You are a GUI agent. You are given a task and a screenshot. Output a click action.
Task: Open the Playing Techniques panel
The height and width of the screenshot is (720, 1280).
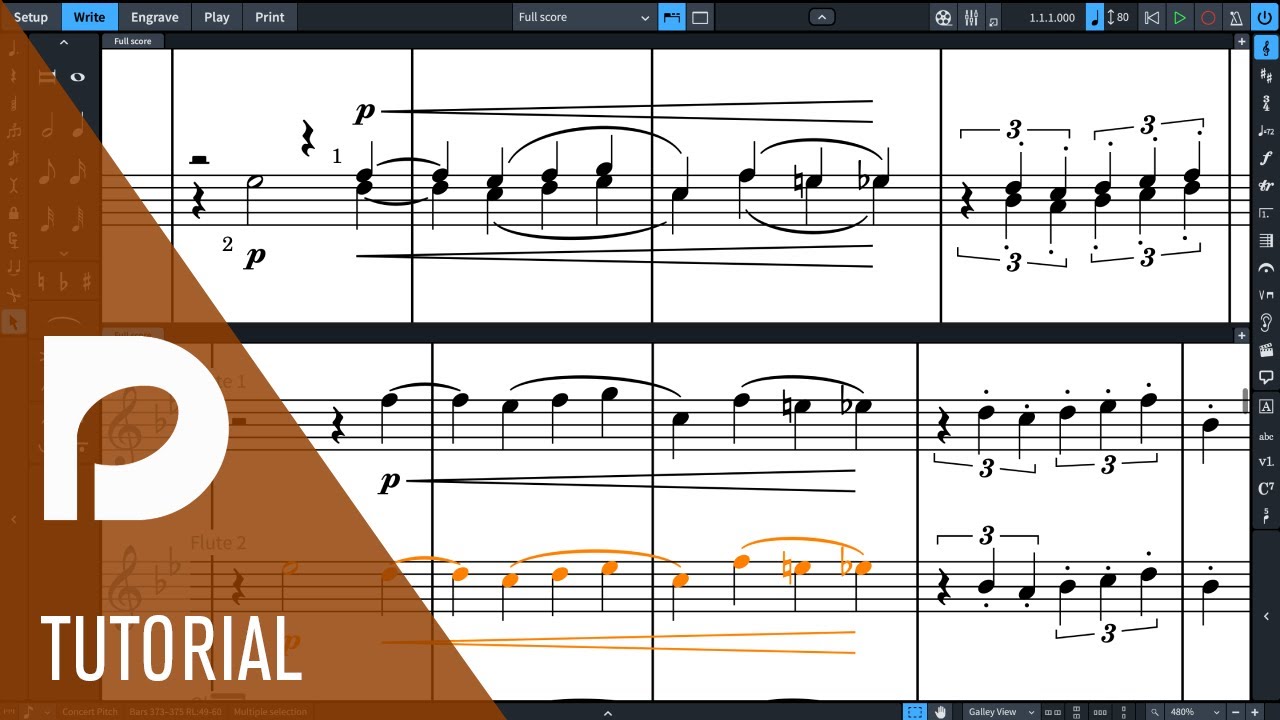(1266, 295)
